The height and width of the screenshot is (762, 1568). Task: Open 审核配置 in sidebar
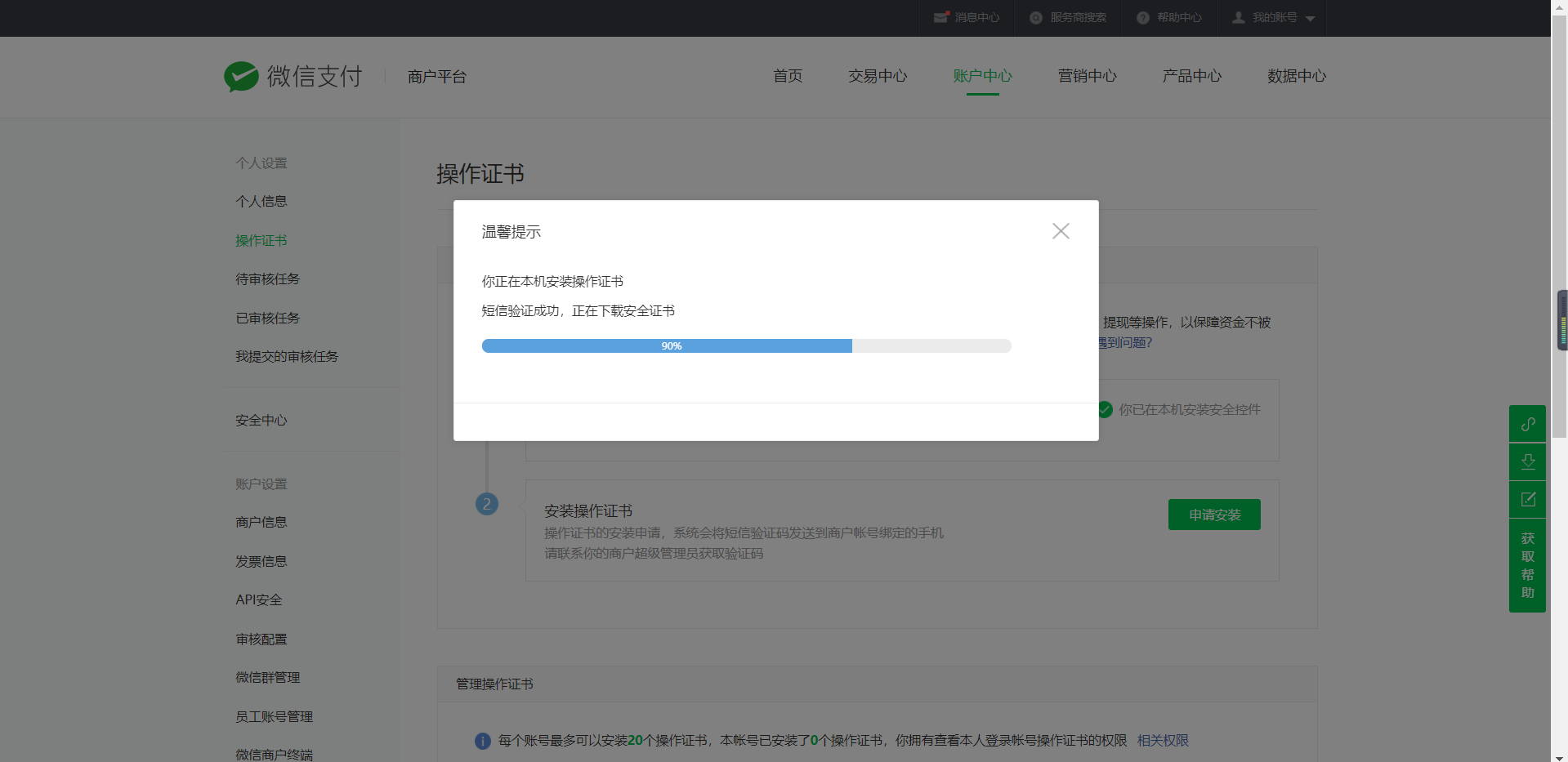point(261,639)
